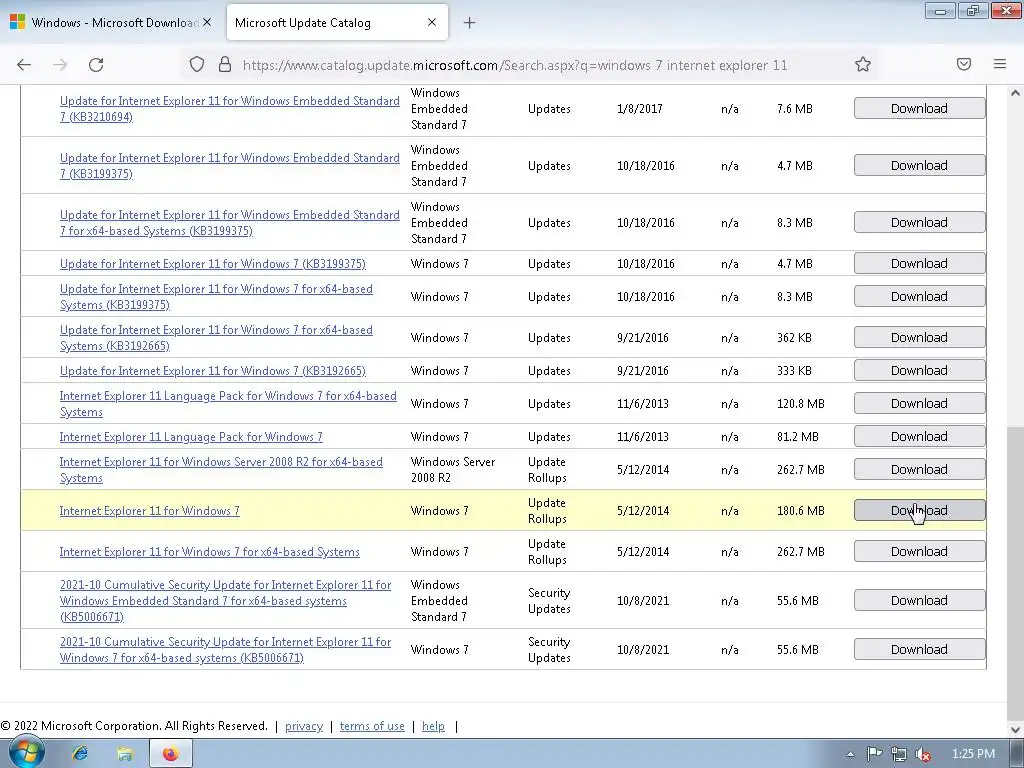Click the scrollbar down arrow
The height and width of the screenshot is (768, 1024).
click(x=1016, y=729)
